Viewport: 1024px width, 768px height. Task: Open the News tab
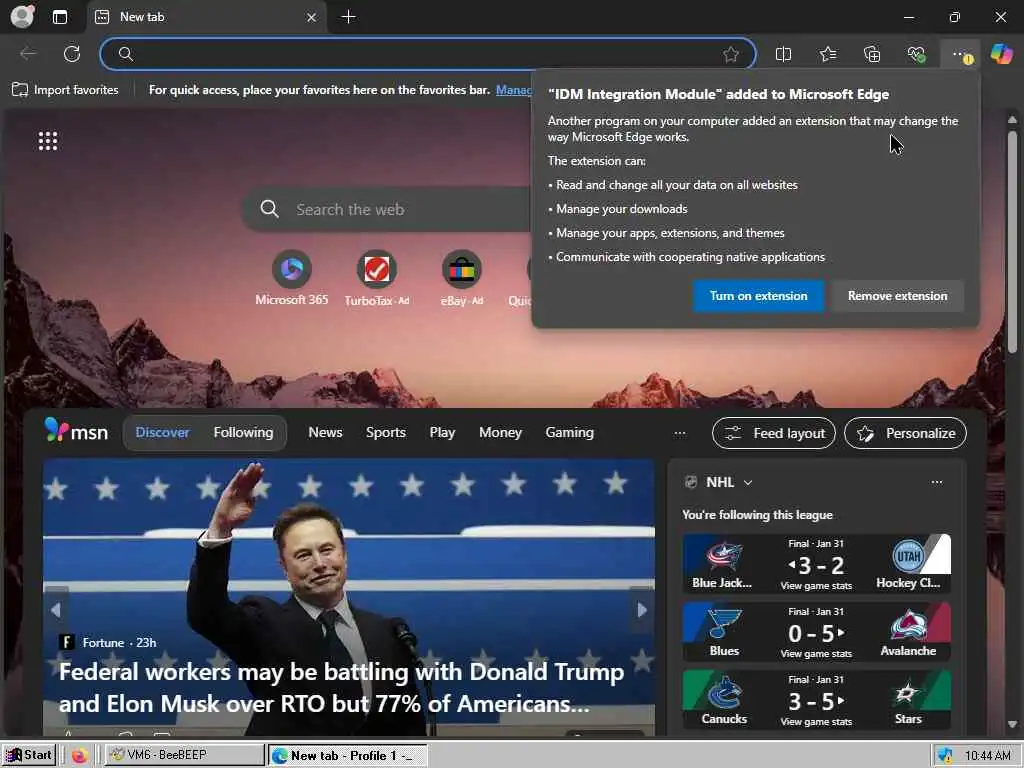pos(325,432)
